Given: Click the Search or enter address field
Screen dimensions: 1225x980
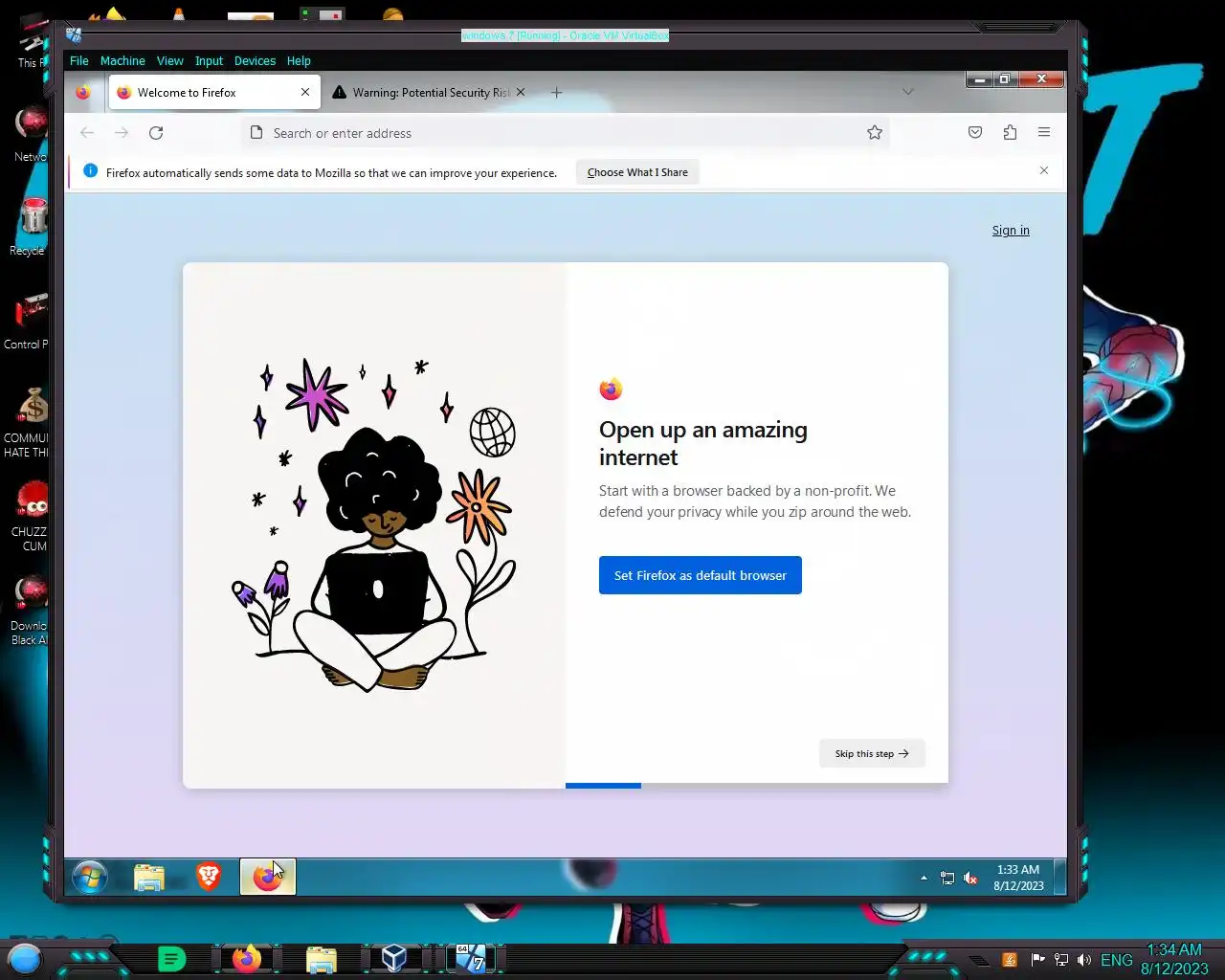Looking at the screenshot, I should coord(565,133).
